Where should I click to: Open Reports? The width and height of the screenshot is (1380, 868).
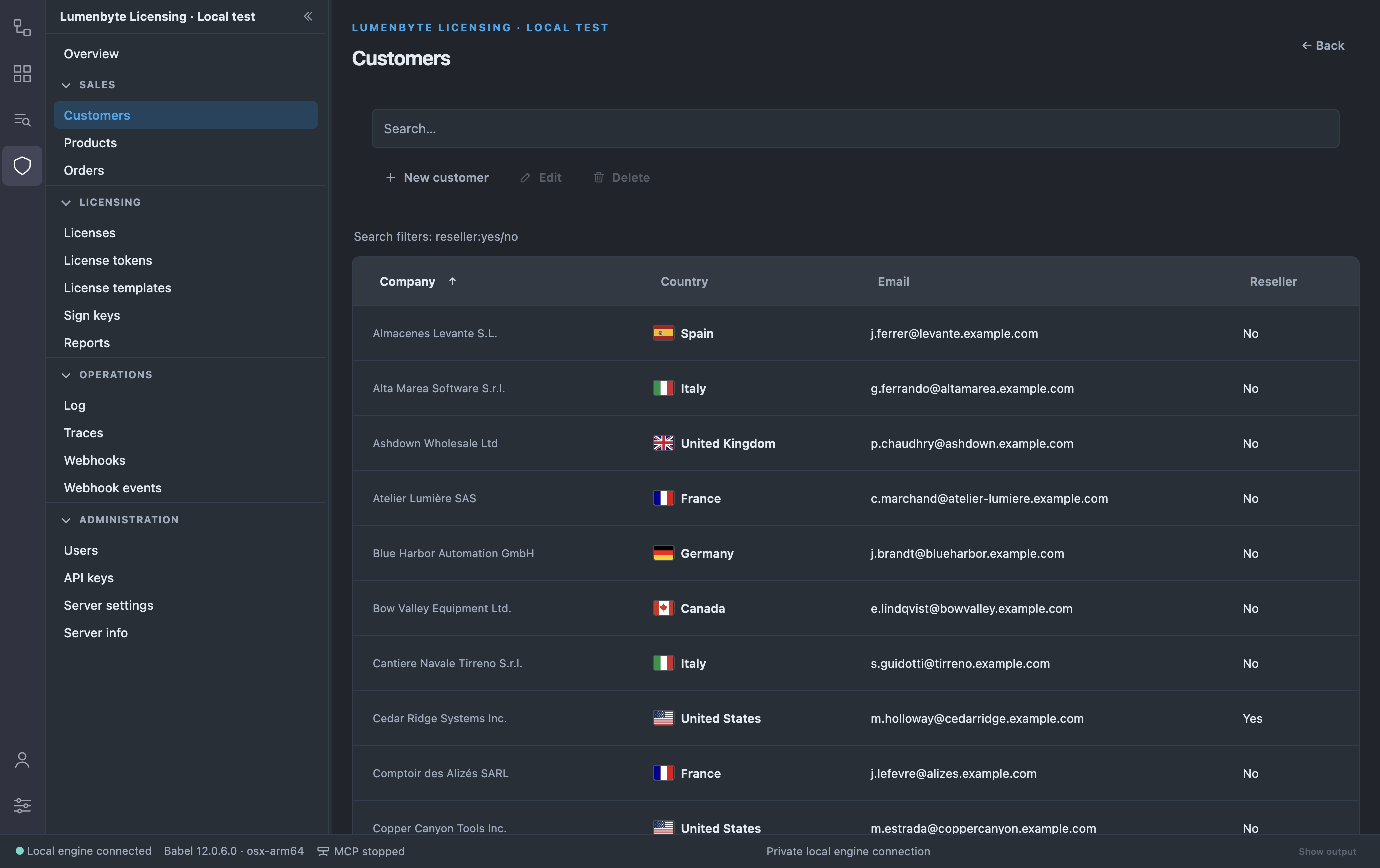pos(185,342)
